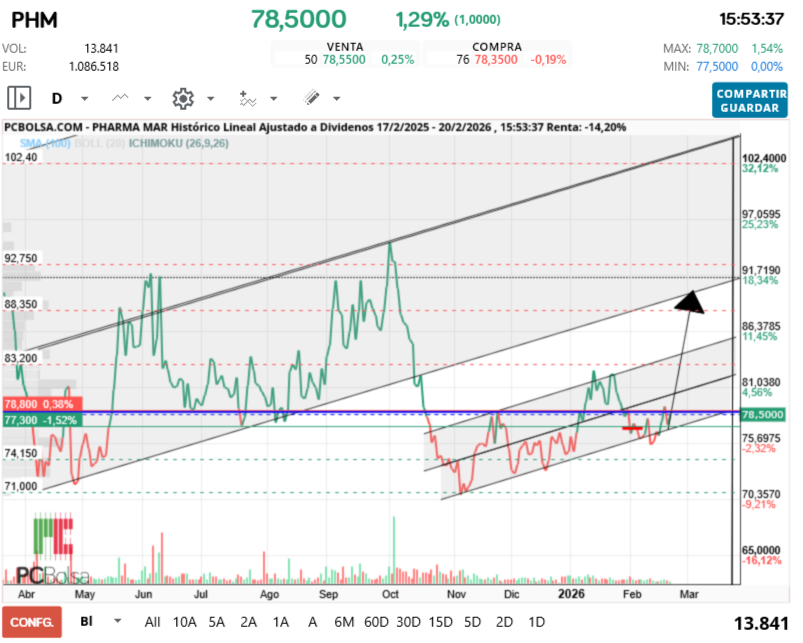803x643 pixels.
Task: Select the 2A time range
Action: 248,622
